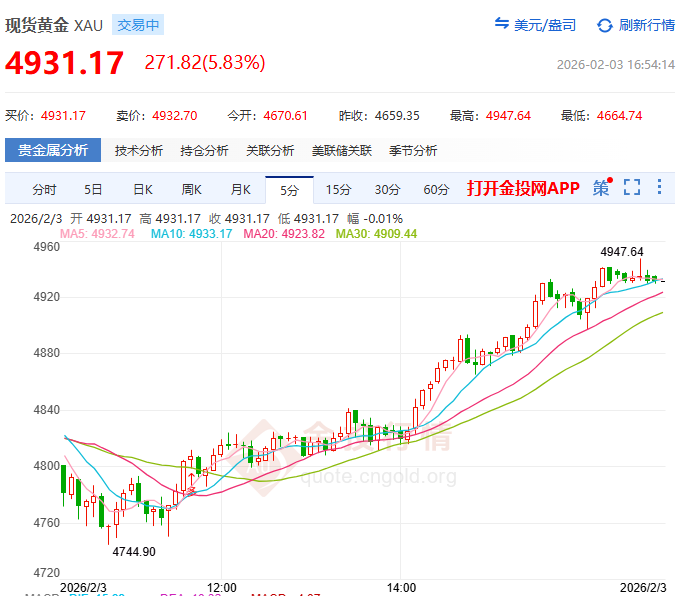Click 刷新行情 refresh text
This screenshot has height=596, width=677.
tap(646, 25)
